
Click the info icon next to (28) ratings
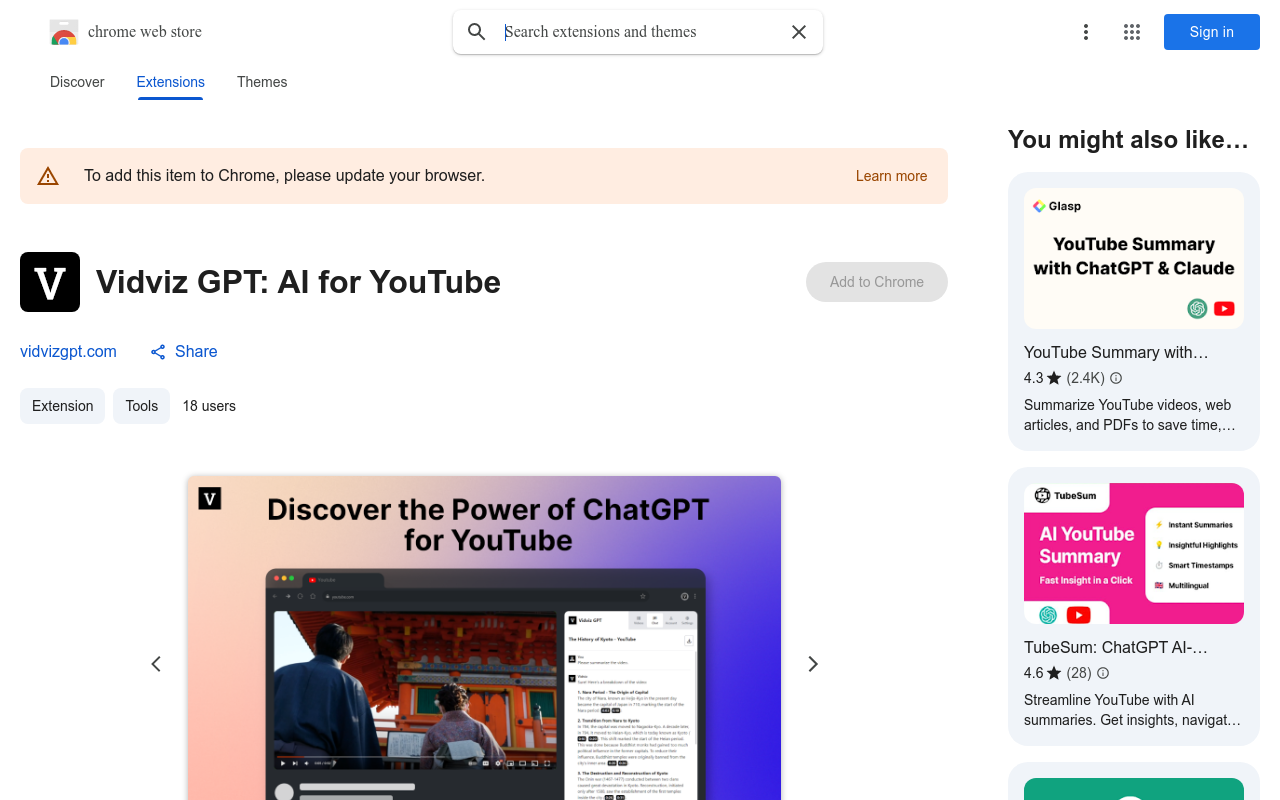[1103, 673]
